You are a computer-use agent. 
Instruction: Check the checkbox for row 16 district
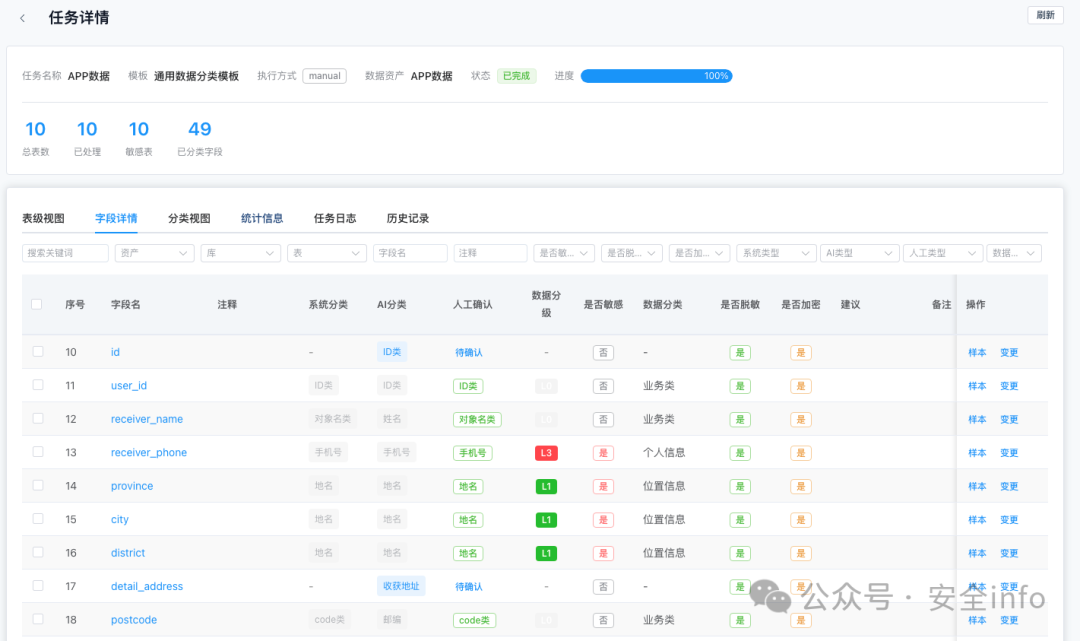(38, 552)
